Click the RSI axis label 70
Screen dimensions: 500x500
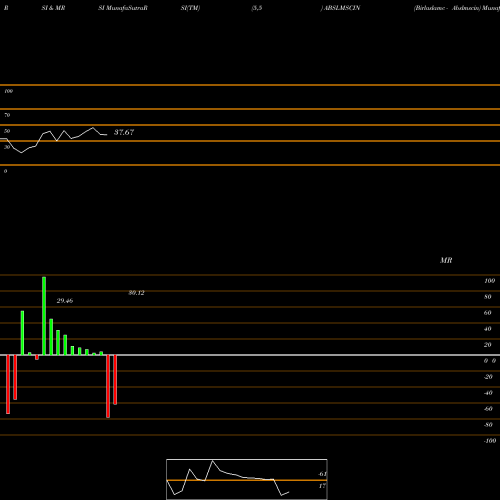point(7,115)
